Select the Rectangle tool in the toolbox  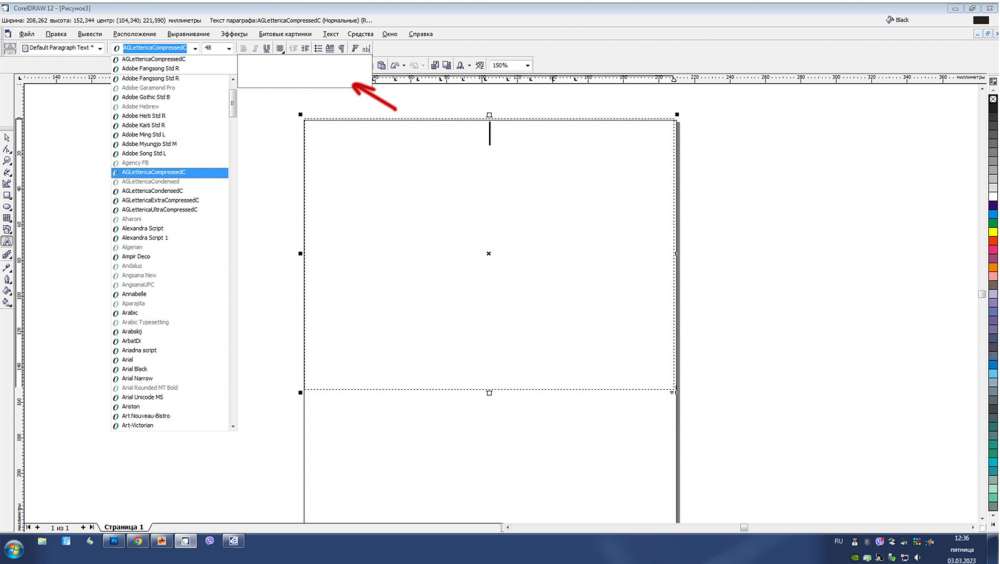coord(7,195)
